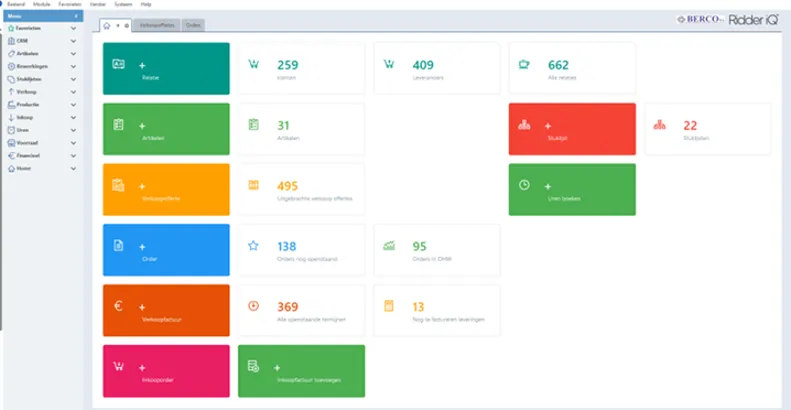Click the cart icon on Inkooporder tile
This screenshot has width=791, height=410.
(x=118, y=366)
